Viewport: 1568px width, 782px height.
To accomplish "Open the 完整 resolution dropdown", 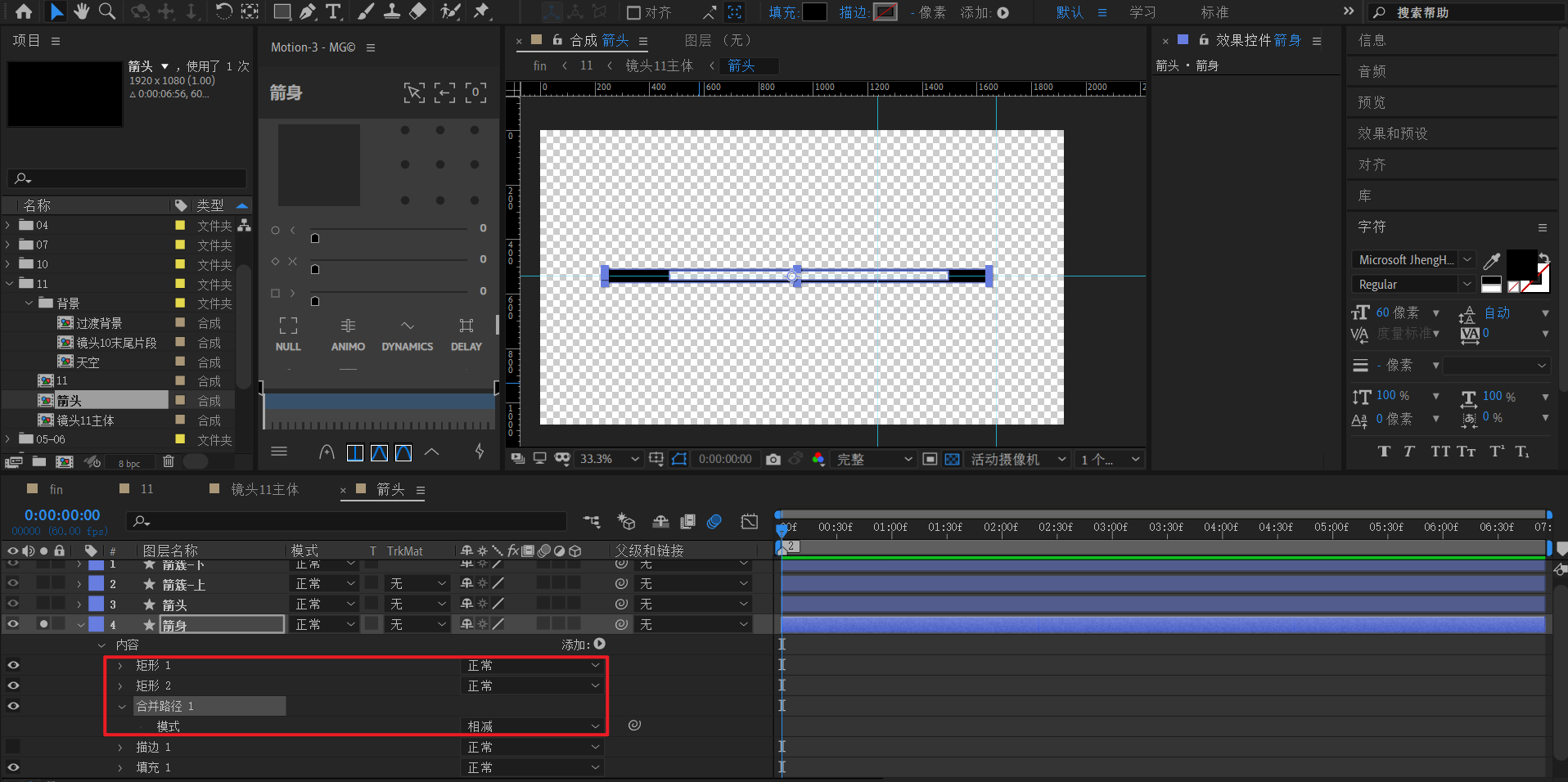I will (873, 460).
